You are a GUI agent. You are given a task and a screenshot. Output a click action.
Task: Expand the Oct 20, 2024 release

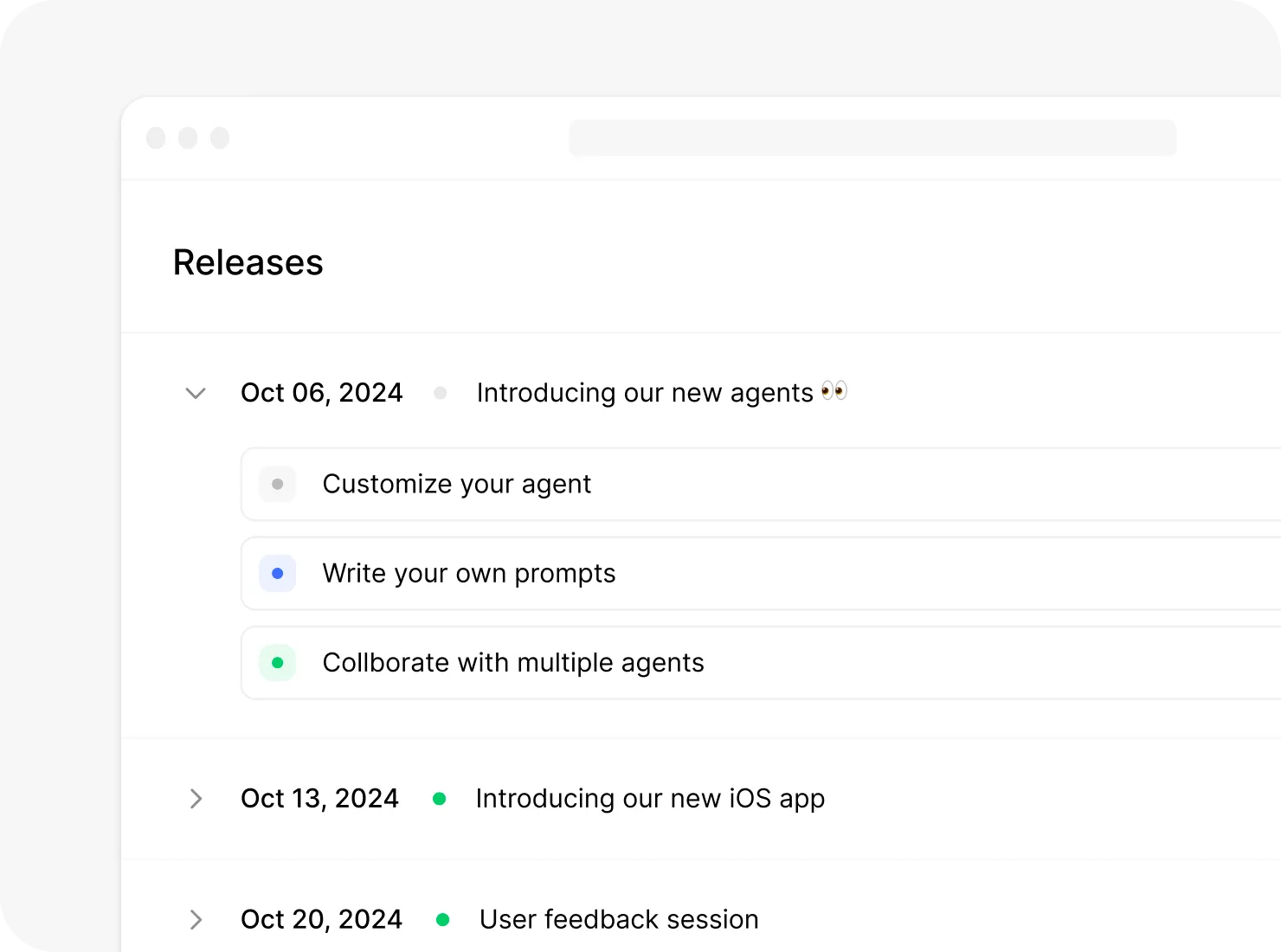(x=196, y=919)
